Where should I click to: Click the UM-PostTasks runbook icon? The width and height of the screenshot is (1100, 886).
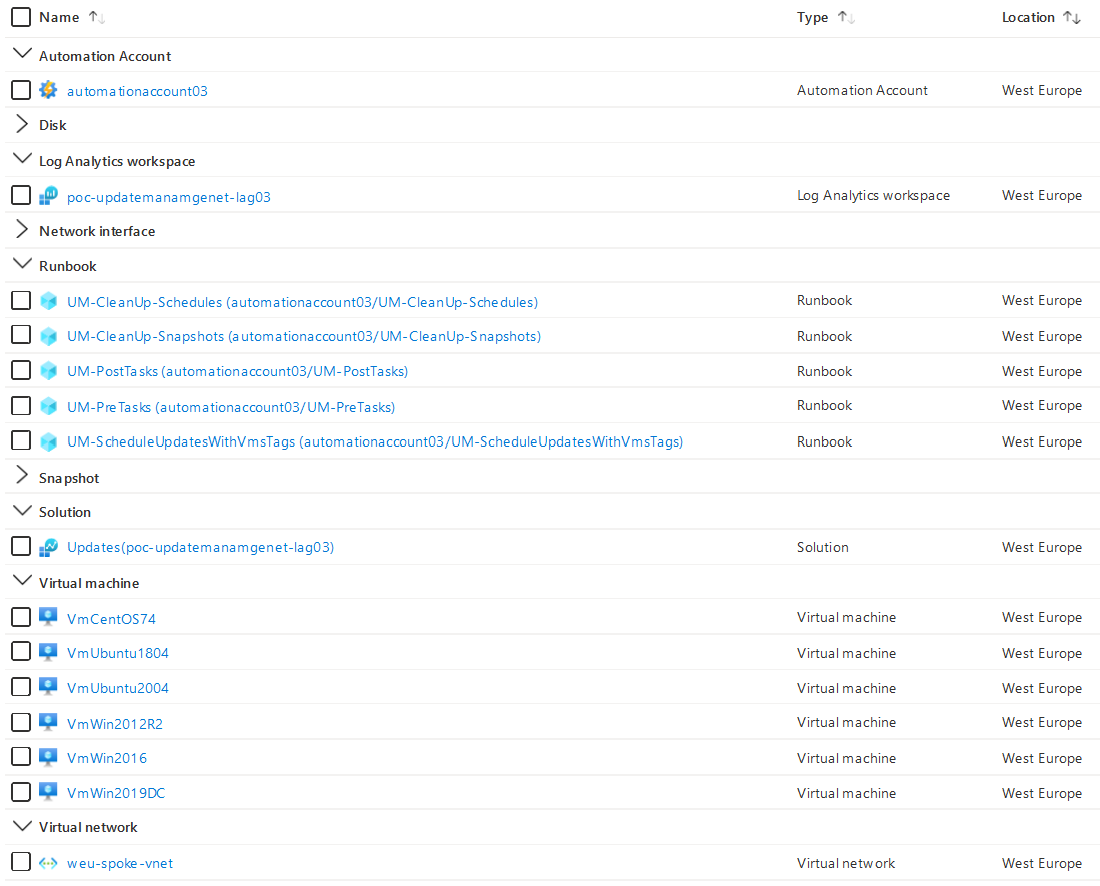[48, 370]
